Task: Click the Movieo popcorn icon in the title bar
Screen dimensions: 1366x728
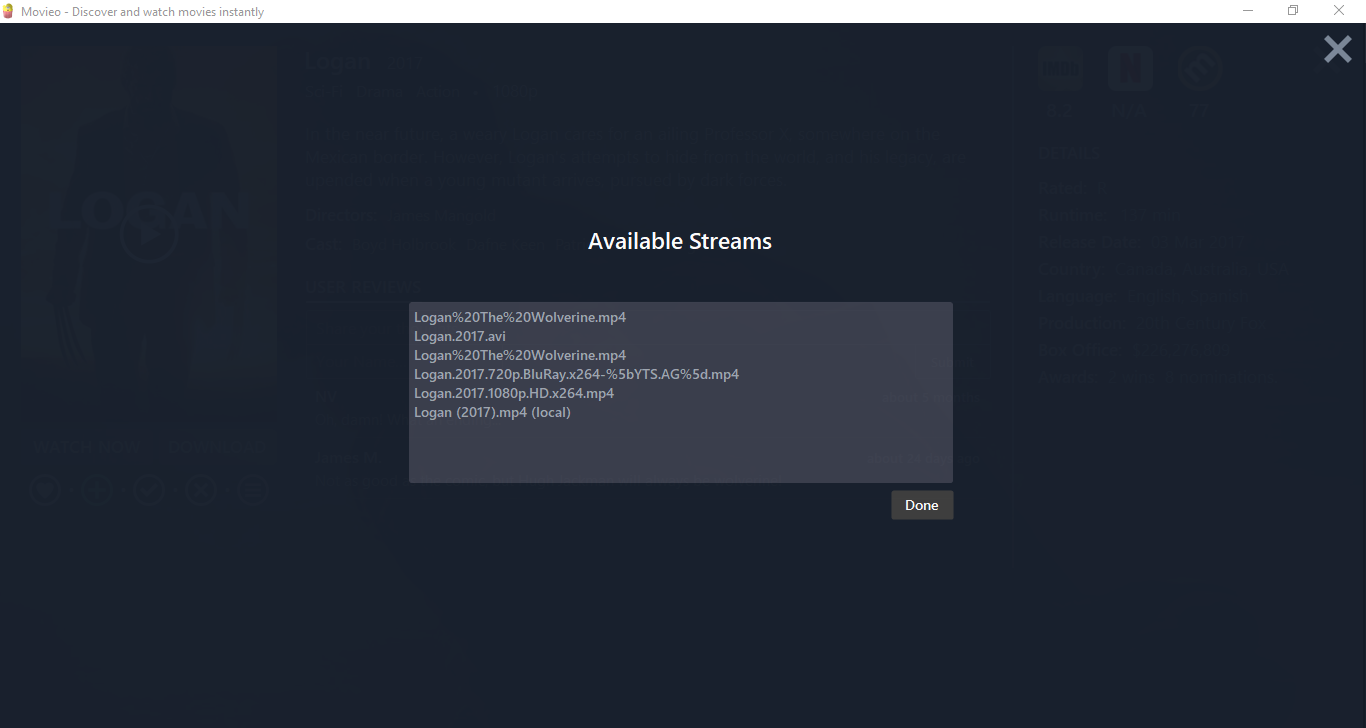Action: pos(8,11)
